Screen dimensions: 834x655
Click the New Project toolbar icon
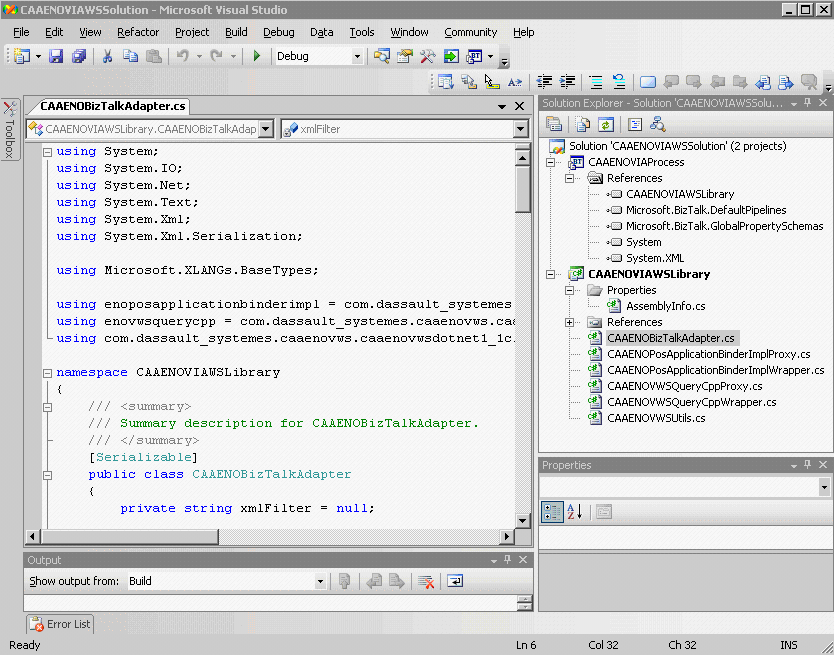(22, 56)
